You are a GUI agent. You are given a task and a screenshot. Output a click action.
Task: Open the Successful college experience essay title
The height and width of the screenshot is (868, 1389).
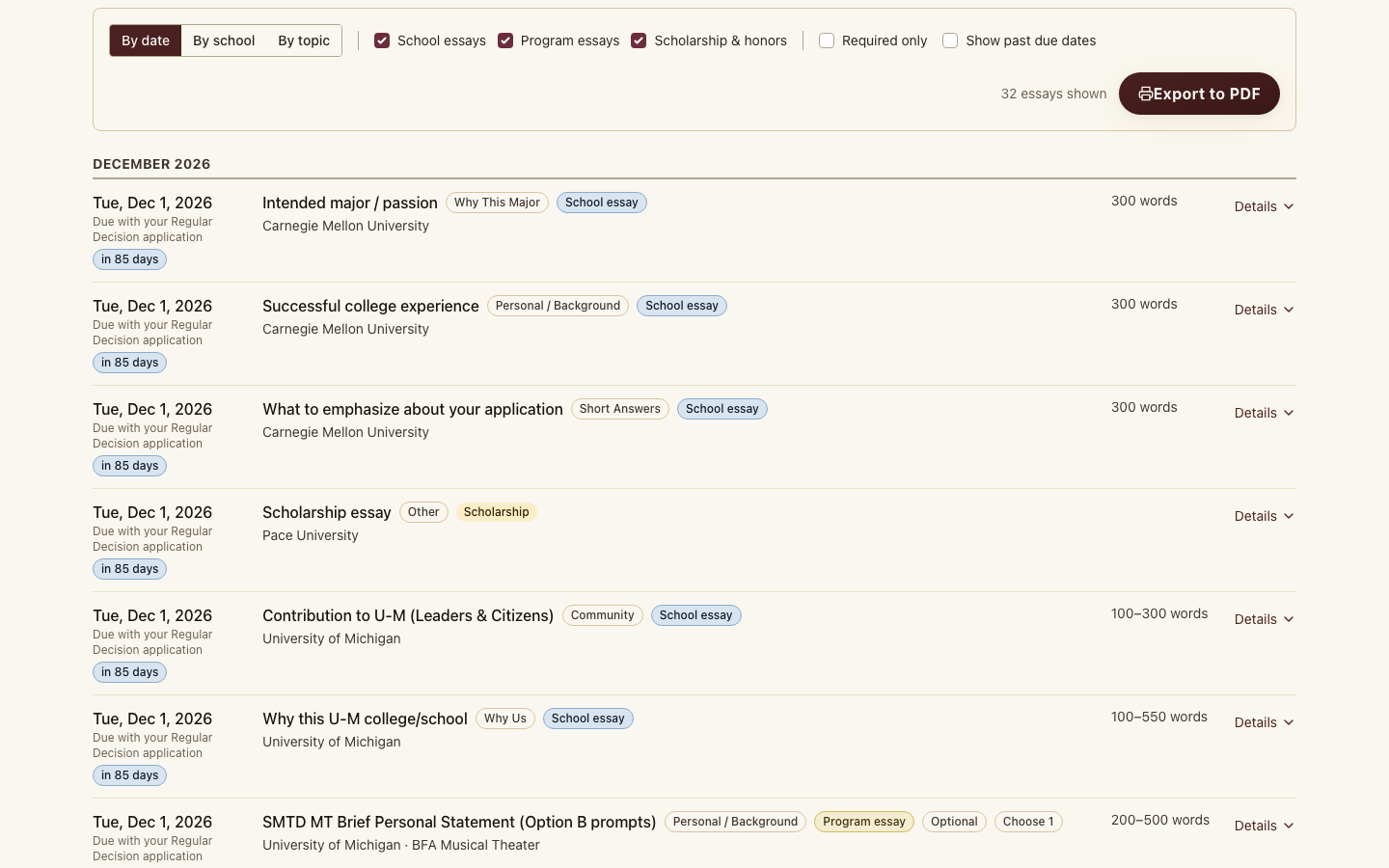[370, 306]
